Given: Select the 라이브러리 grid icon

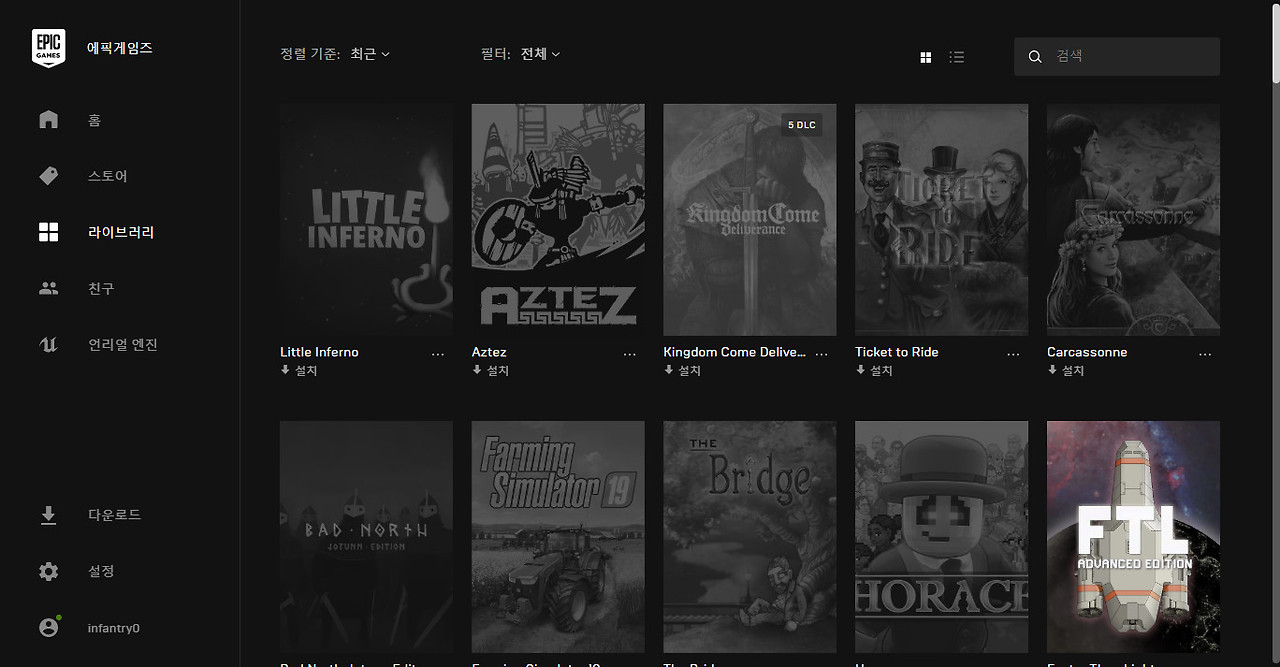Looking at the screenshot, I should point(48,232).
